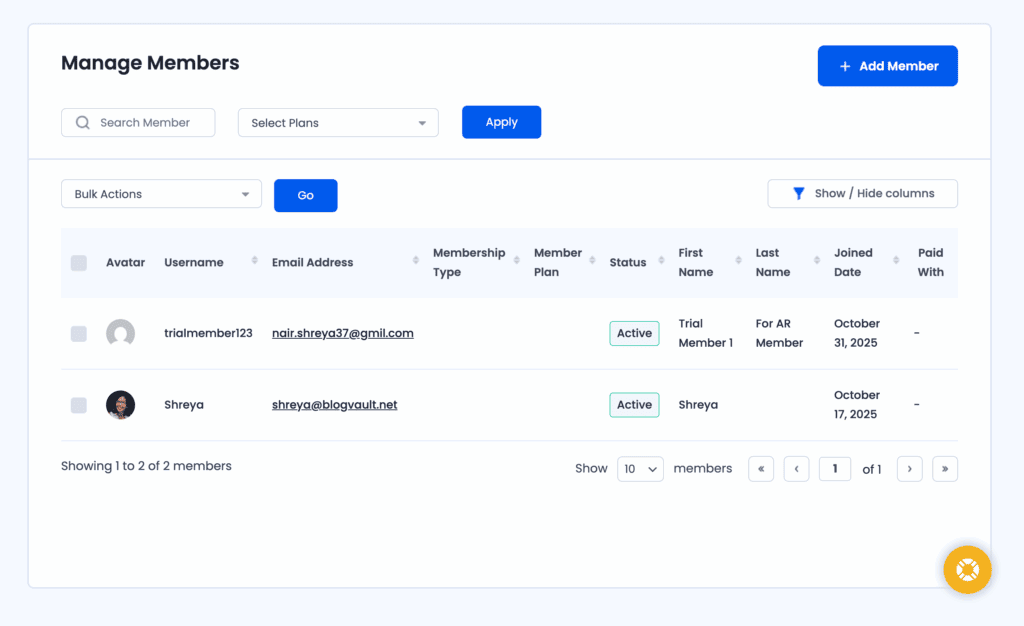Screen dimensions: 1024x626
Task: Go to next page arrow
Action: point(910,469)
